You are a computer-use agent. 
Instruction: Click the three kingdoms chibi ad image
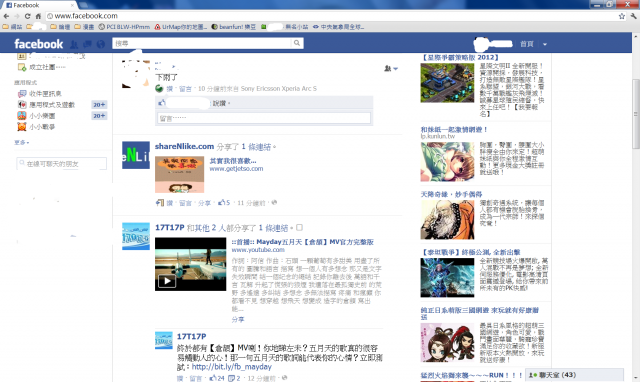447,342
